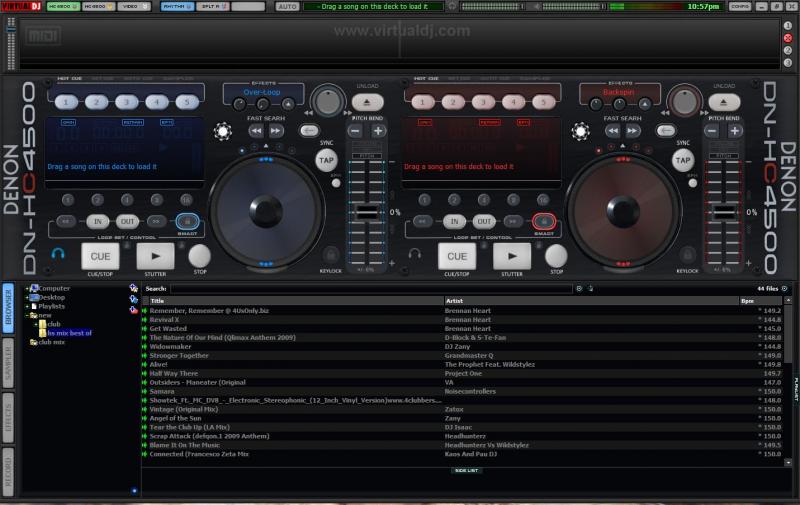Click the MIDI icon in waveform area
Screen dimensions: 800x505
(x=43, y=35)
